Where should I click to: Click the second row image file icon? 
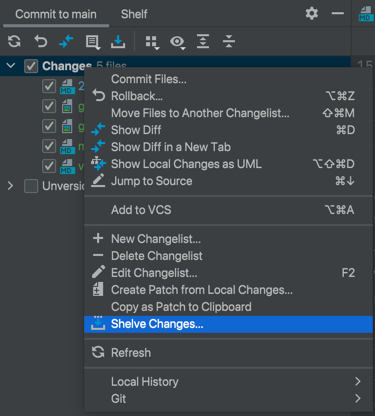click(x=67, y=106)
